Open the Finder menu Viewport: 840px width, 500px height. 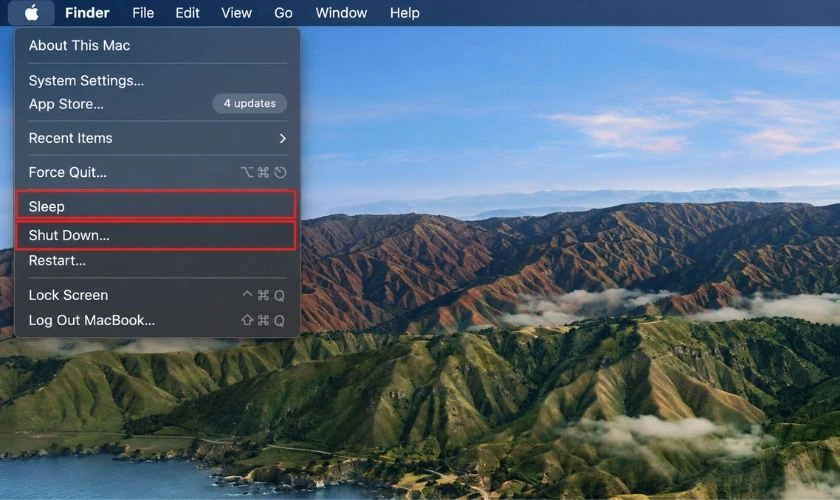pyautogui.click(x=87, y=13)
